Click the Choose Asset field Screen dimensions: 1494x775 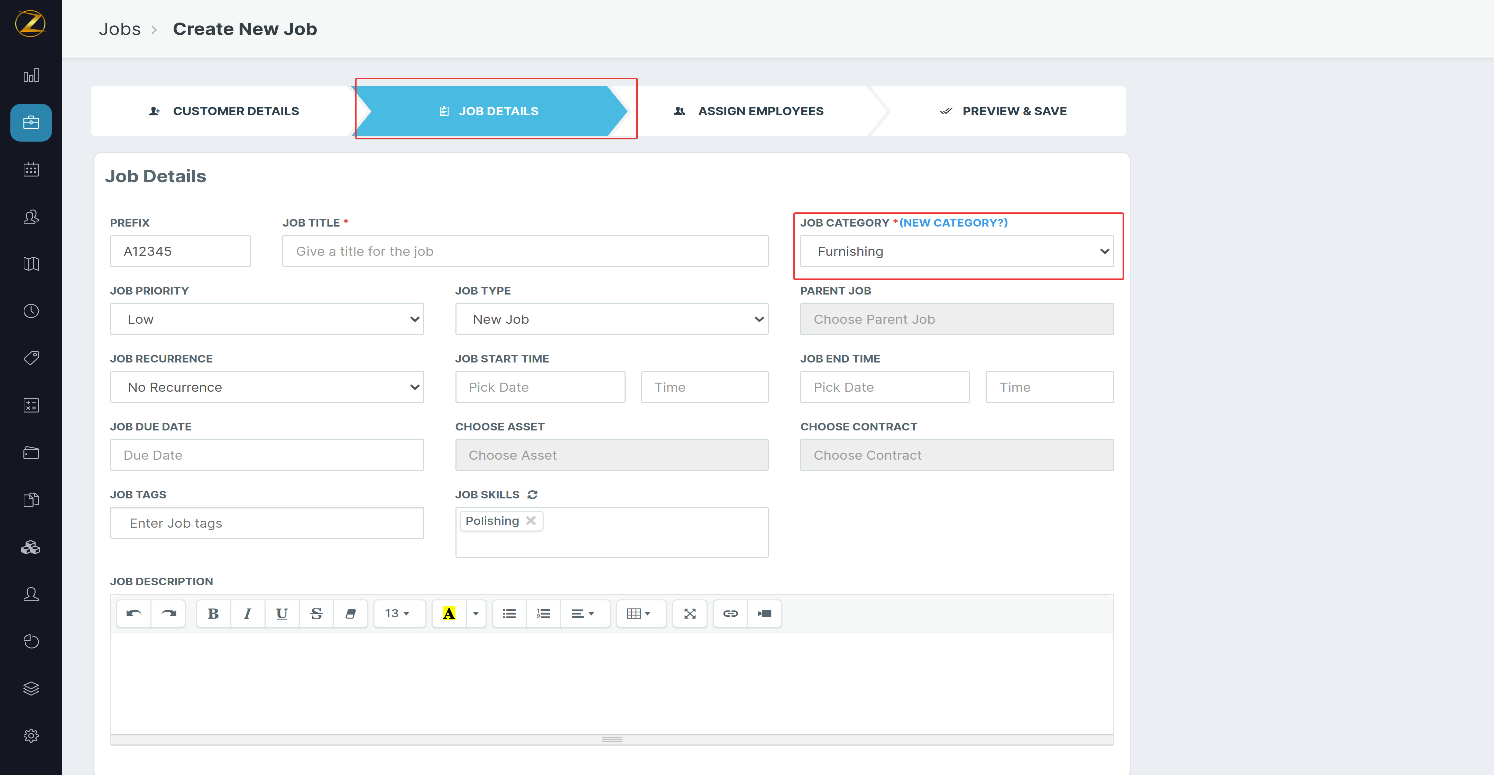click(x=612, y=455)
